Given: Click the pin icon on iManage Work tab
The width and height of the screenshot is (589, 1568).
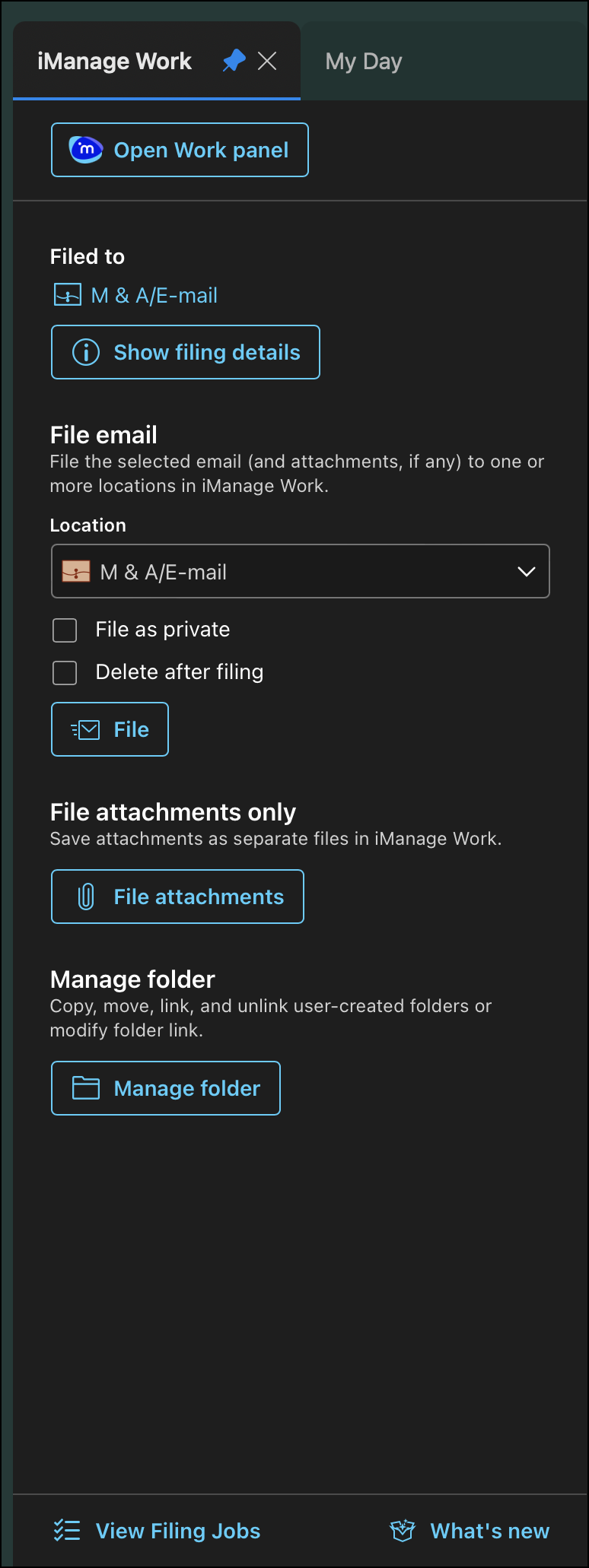Looking at the screenshot, I should click(x=234, y=61).
